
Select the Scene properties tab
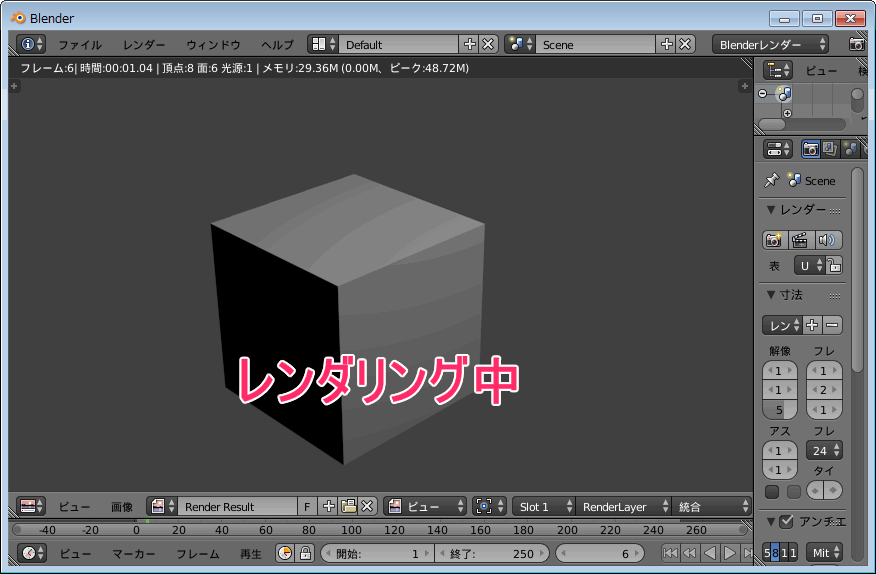click(x=850, y=149)
